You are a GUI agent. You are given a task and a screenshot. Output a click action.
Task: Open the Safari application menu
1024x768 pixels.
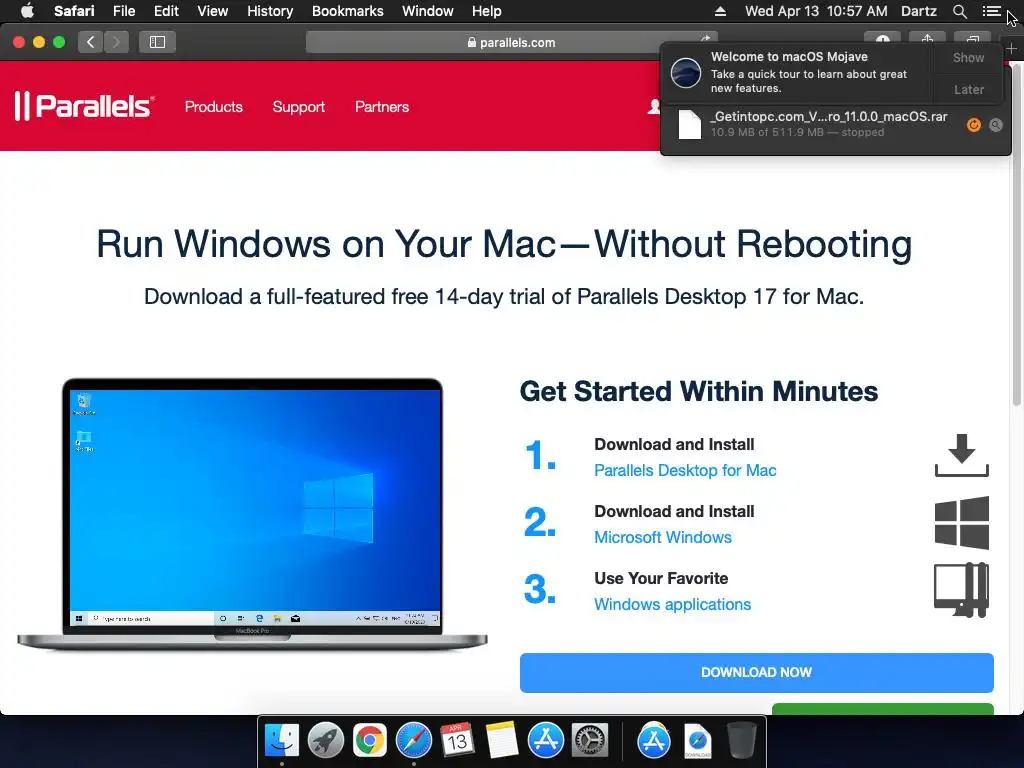coord(74,11)
